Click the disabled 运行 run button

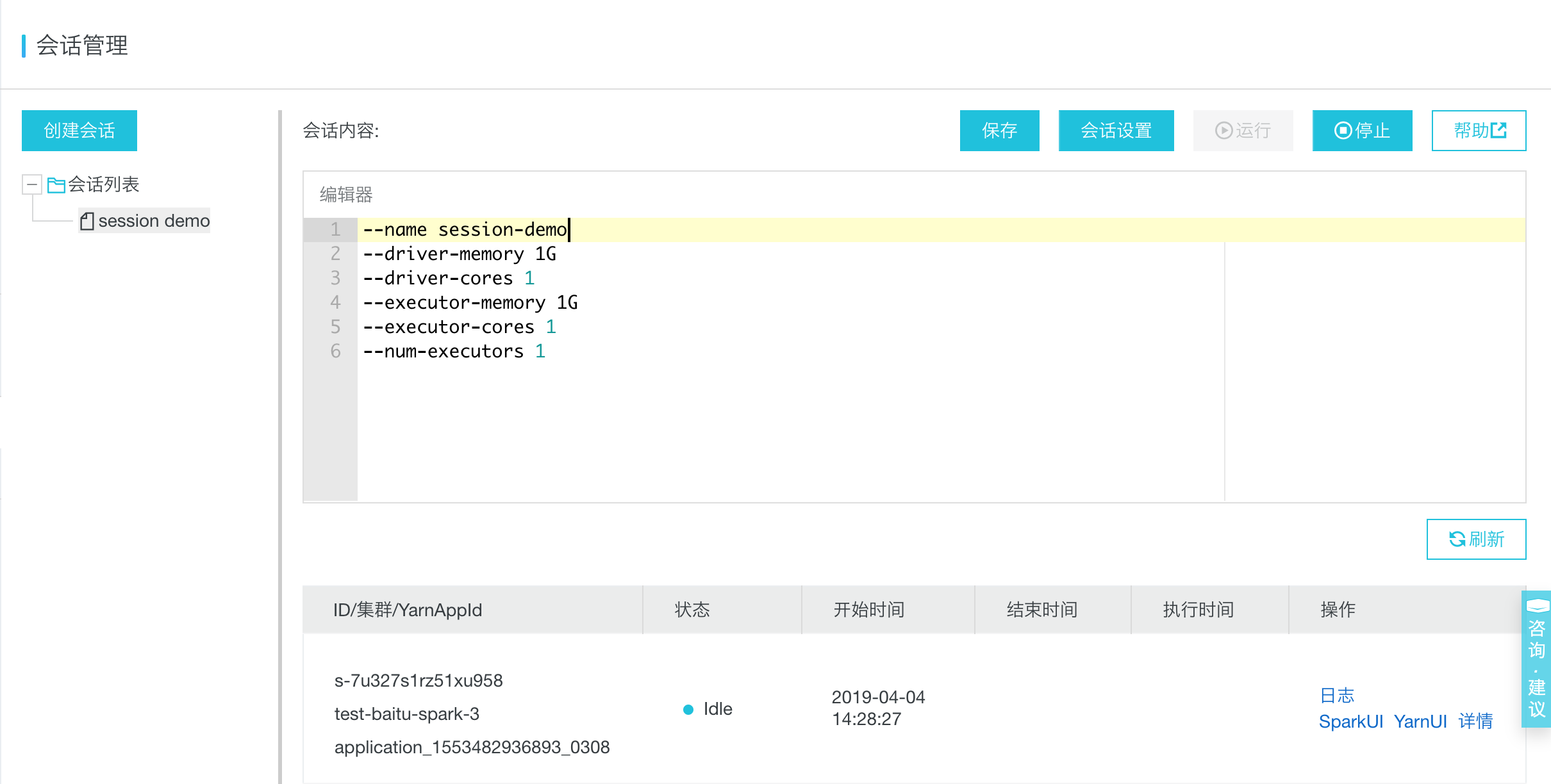pos(1243,131)
